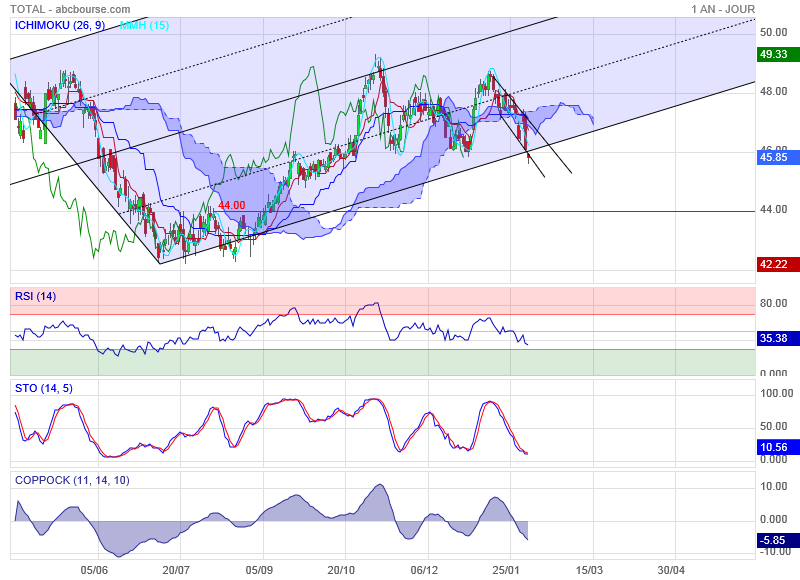Click the 20/10 date axis label
The width and height of the screenshot is (800, 580).
(x=341, y=570)
